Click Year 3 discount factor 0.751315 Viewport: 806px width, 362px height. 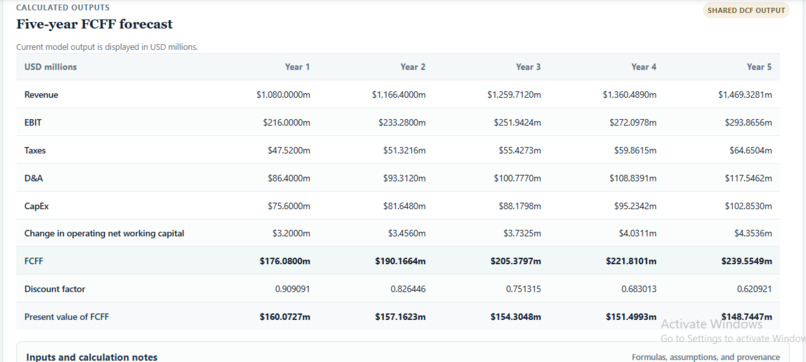524,289
